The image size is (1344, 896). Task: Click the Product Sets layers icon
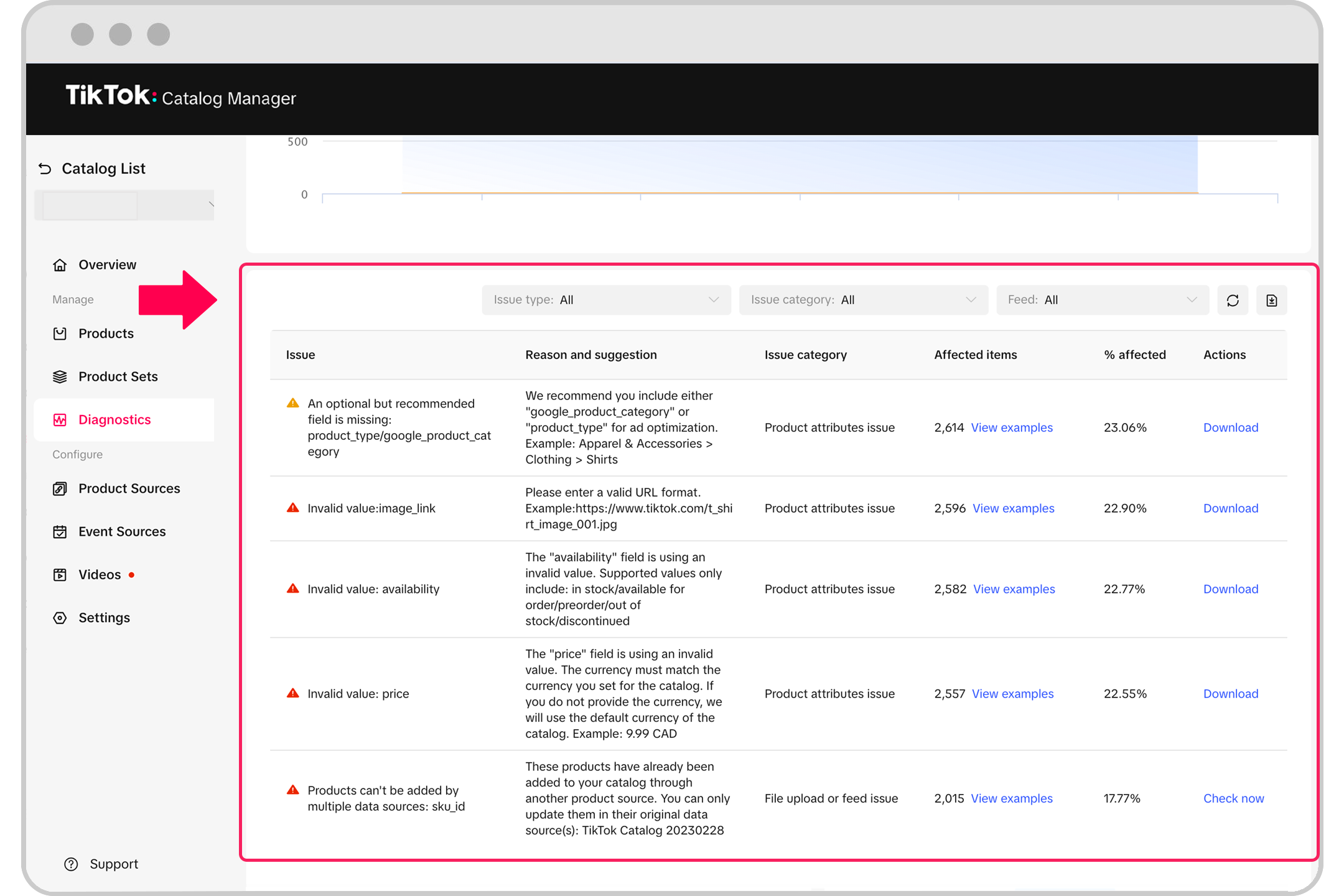[60, 376]
